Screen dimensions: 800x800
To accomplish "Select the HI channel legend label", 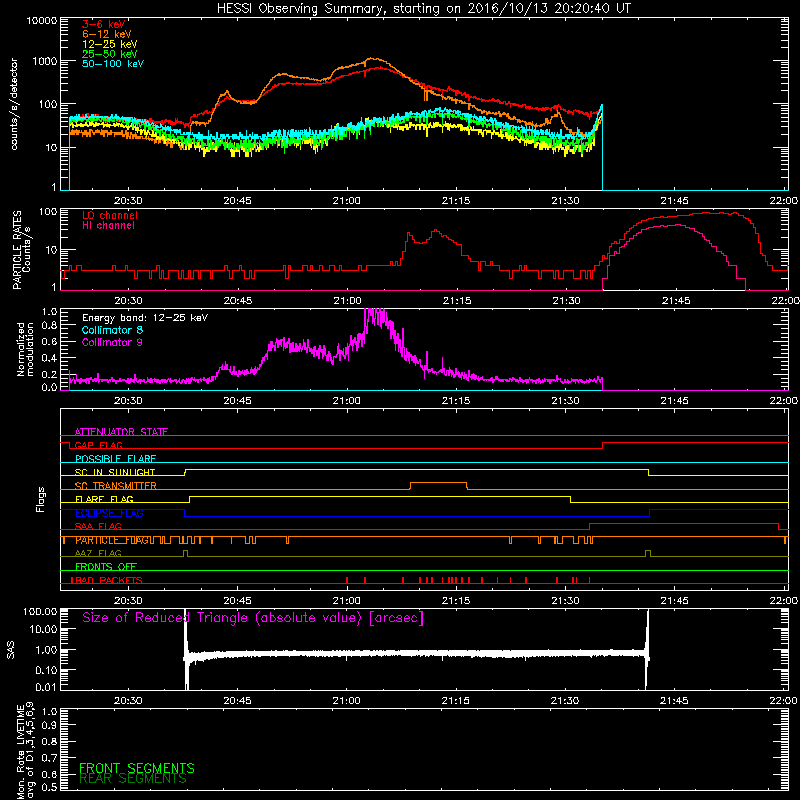I will 108,226.
